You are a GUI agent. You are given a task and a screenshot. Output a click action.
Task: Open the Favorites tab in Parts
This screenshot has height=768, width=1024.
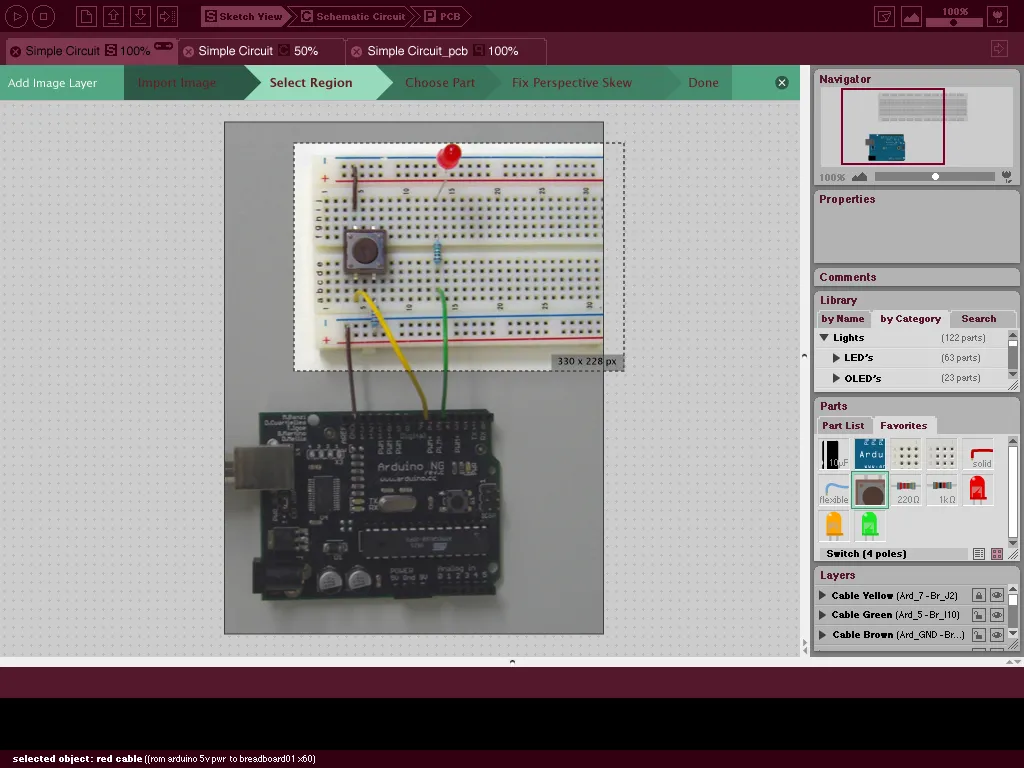pyautogui.click(x=903, y=426)
